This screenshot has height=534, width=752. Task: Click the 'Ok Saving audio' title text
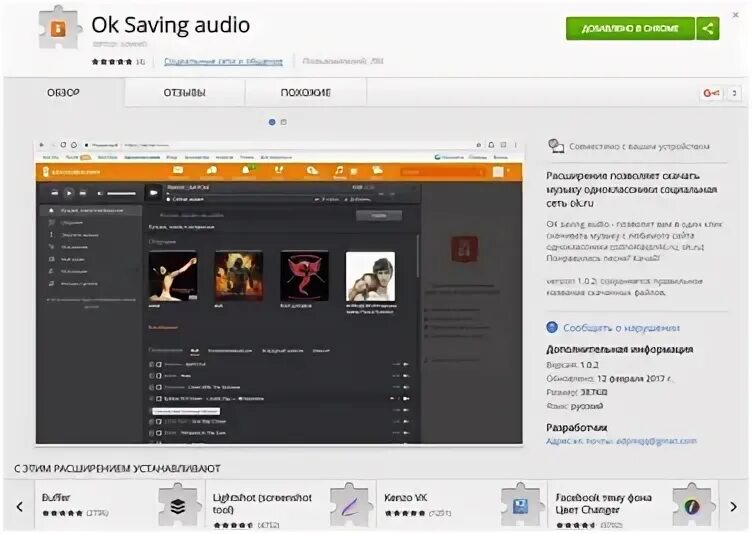[x=171, y=25]
